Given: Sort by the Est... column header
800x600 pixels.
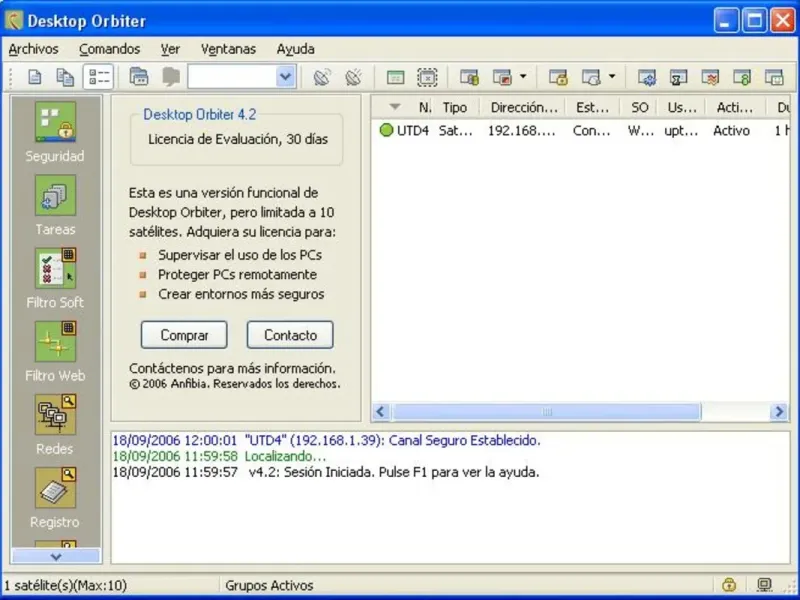Looking at the screenshot, I should pos(592,107).
